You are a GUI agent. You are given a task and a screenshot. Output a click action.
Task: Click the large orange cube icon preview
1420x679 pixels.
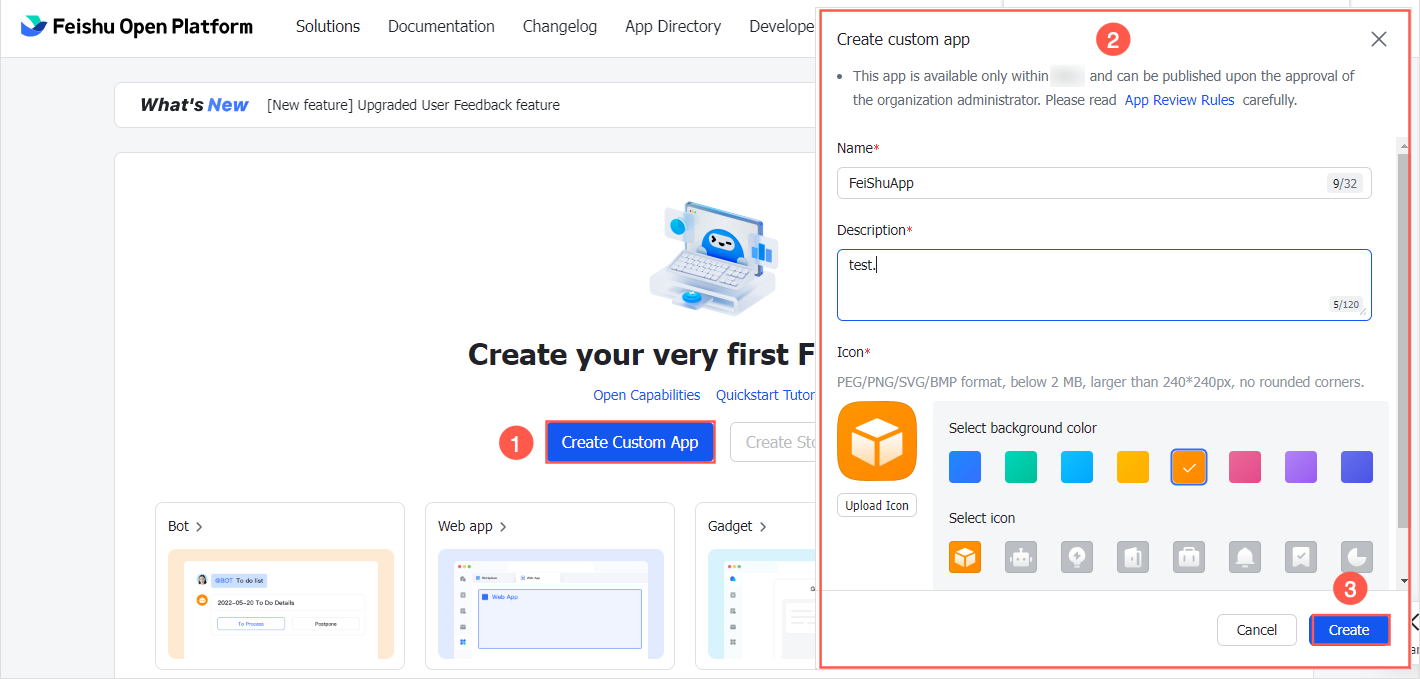tap(877, 441)
